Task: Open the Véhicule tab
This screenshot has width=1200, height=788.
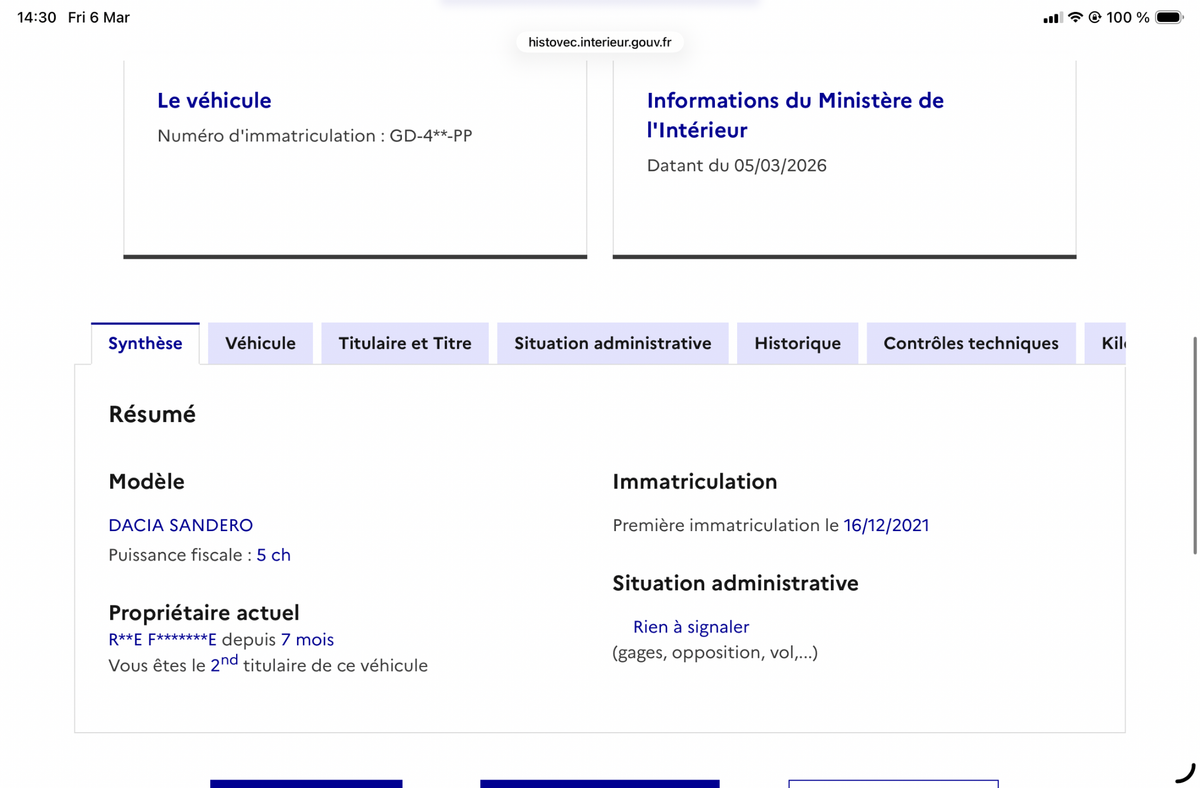Action: pos(260,343)
